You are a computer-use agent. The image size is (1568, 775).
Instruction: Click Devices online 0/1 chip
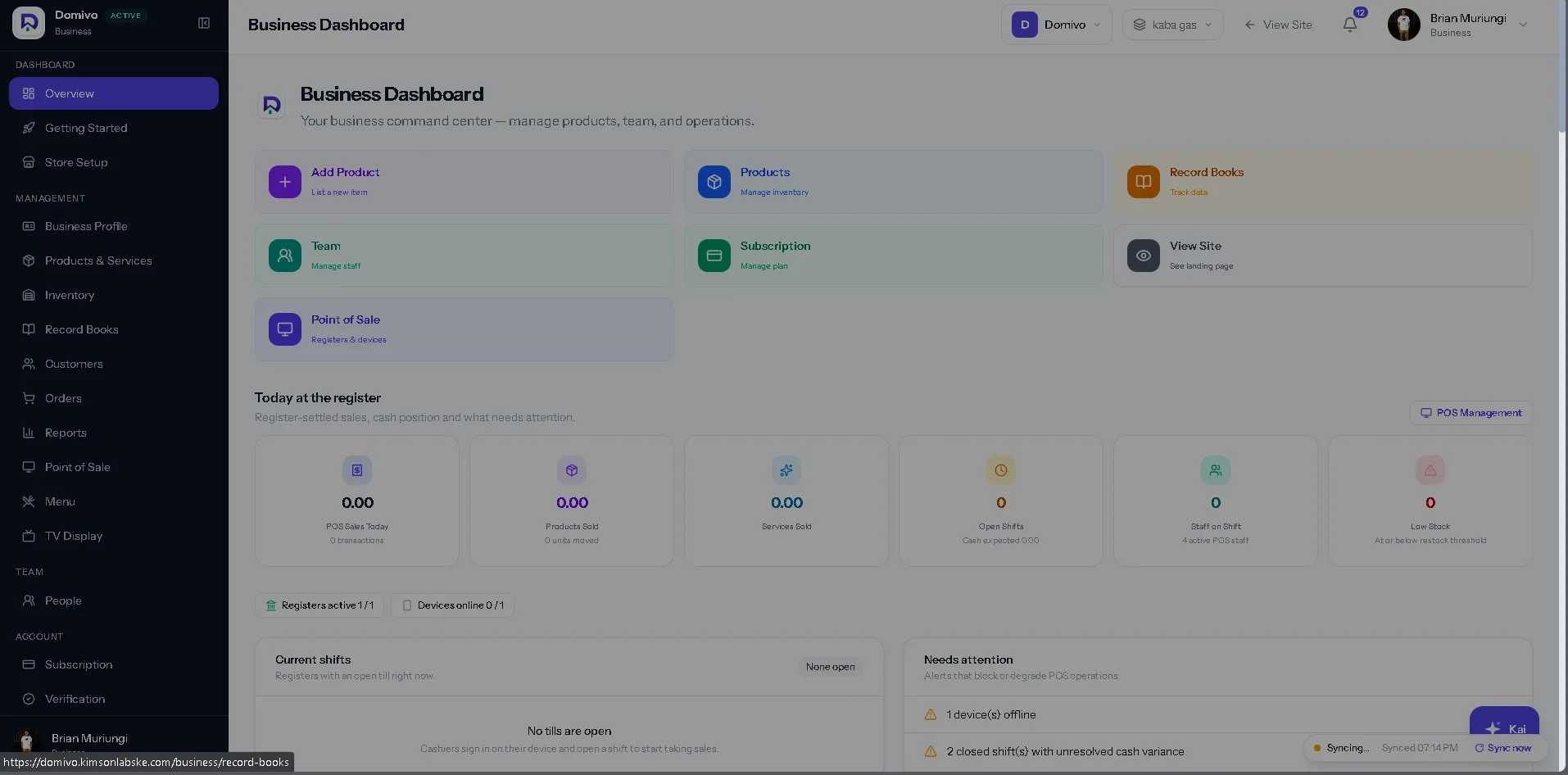tap(453, 605)
